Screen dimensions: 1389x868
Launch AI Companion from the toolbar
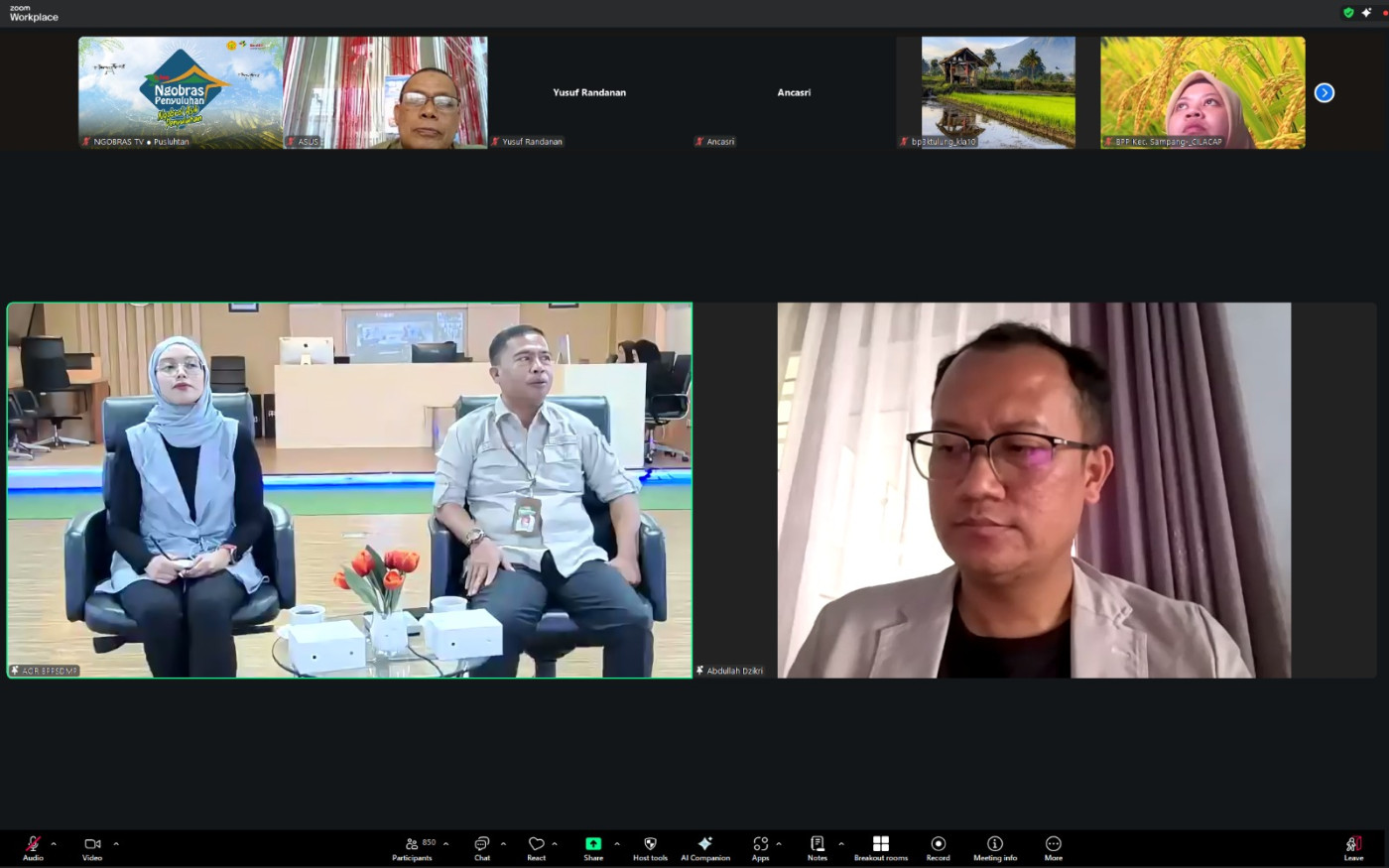pos(704,847)
